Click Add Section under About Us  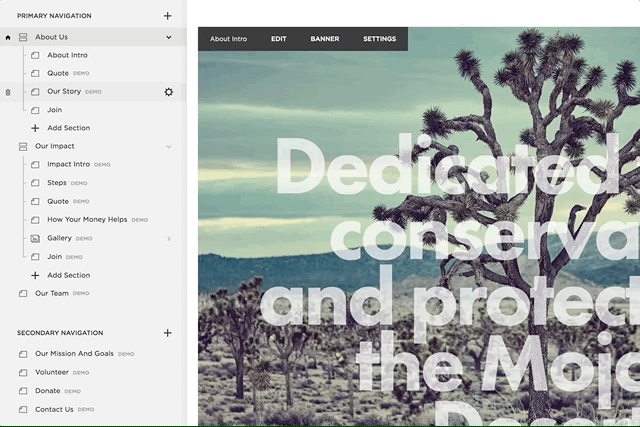click(68, 128)
